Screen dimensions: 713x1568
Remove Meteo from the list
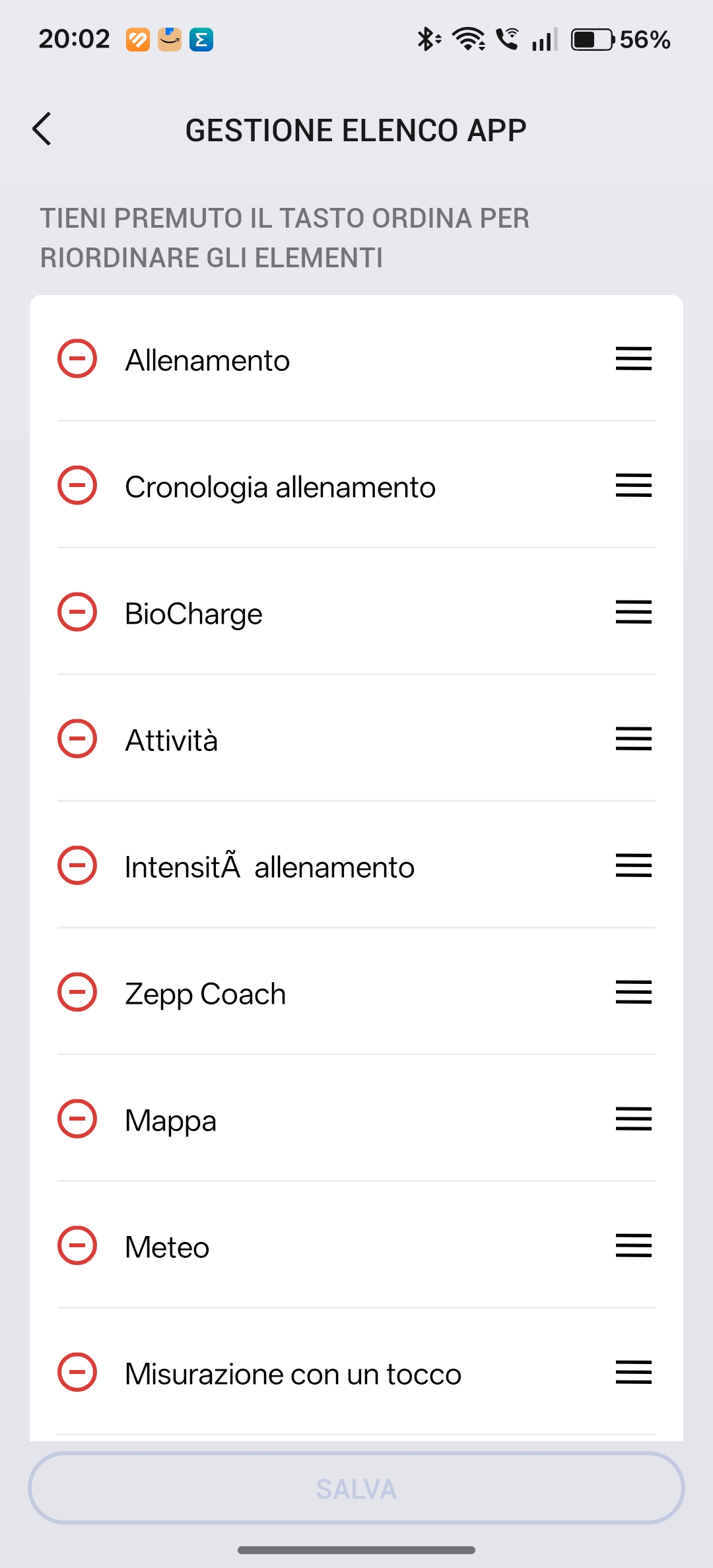tap(77, 1246)
